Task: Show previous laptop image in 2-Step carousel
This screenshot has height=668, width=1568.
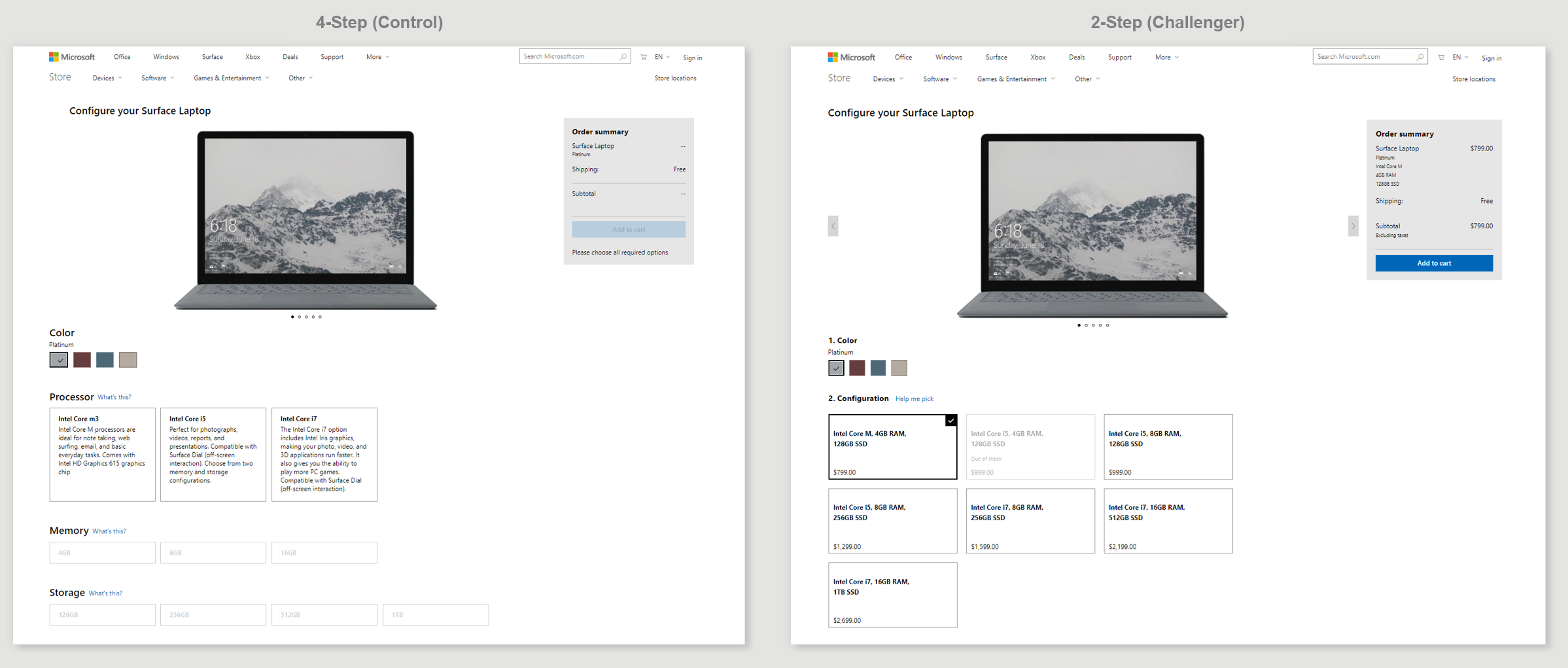Action: [833, 226]
